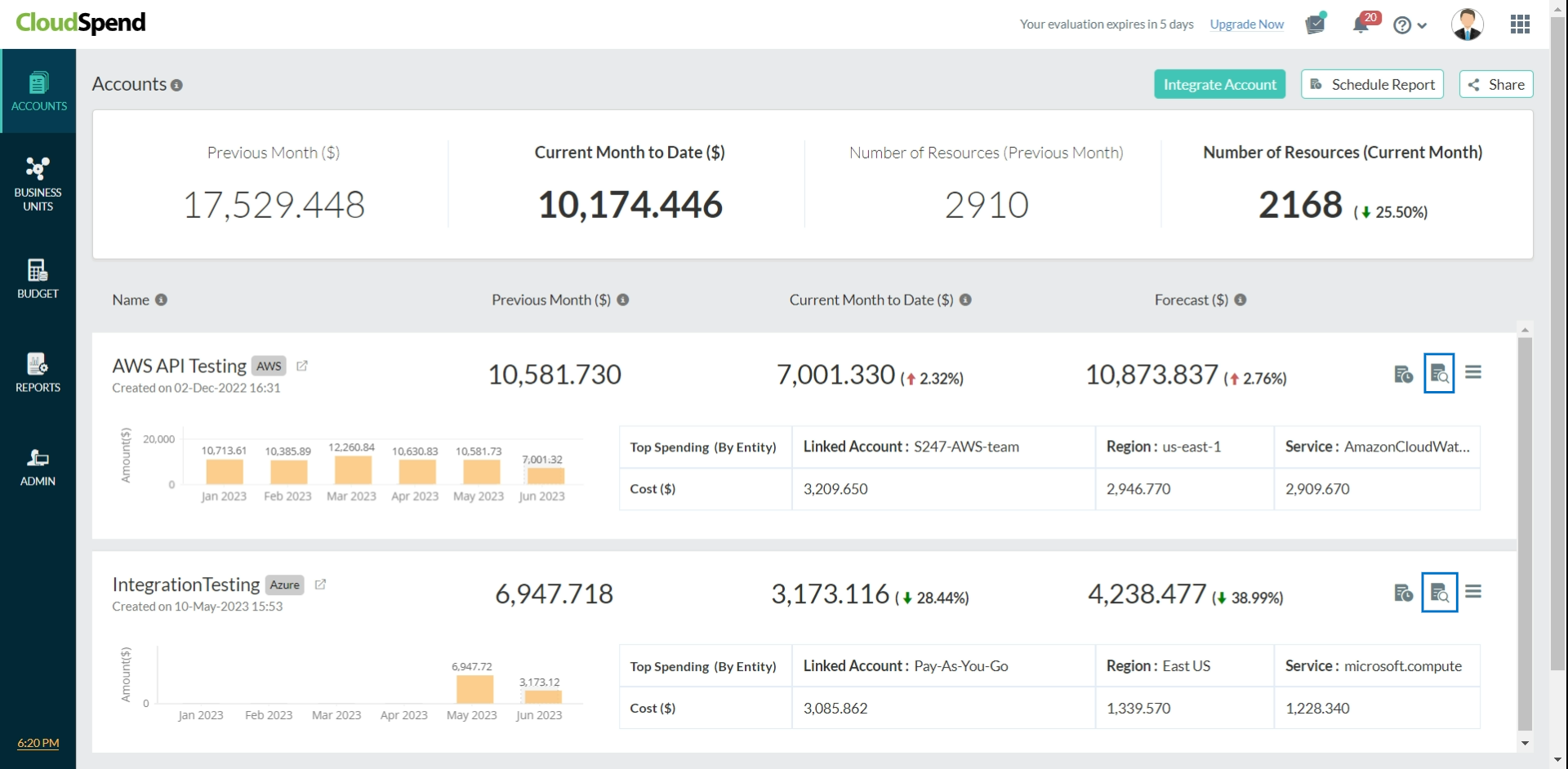This screenshot has height=769, width=1568.
Task: Open the apps grid launcher icon
Action: (1520, 24)
